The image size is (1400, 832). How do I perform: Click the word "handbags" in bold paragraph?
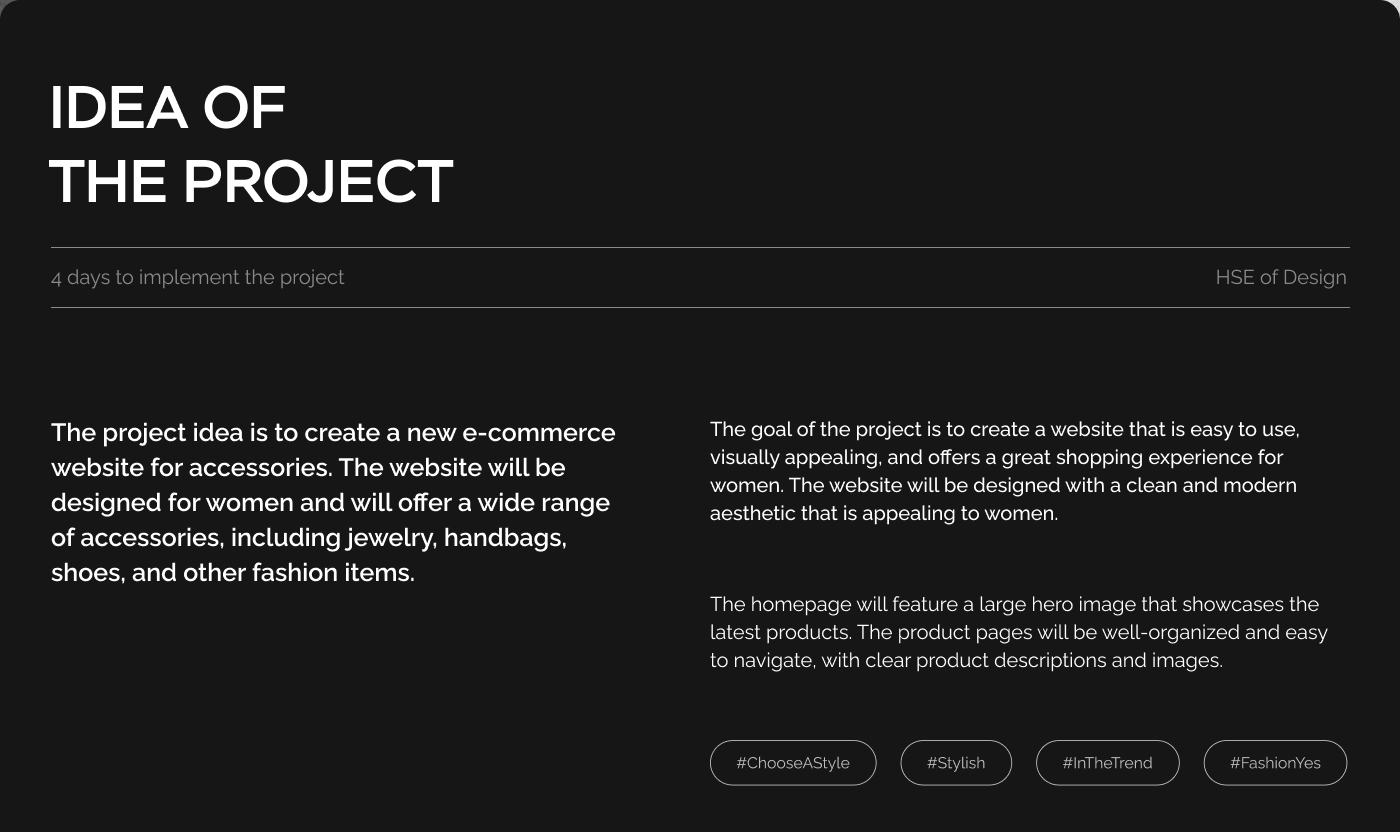(x=504, y=538)
